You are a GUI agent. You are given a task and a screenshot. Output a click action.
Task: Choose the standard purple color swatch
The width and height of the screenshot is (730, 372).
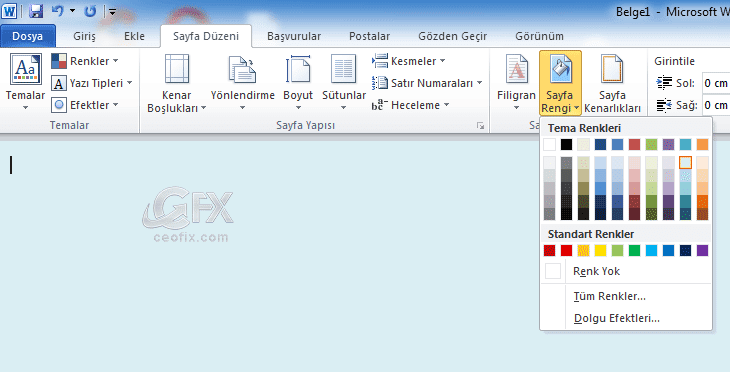click(703, 250)
